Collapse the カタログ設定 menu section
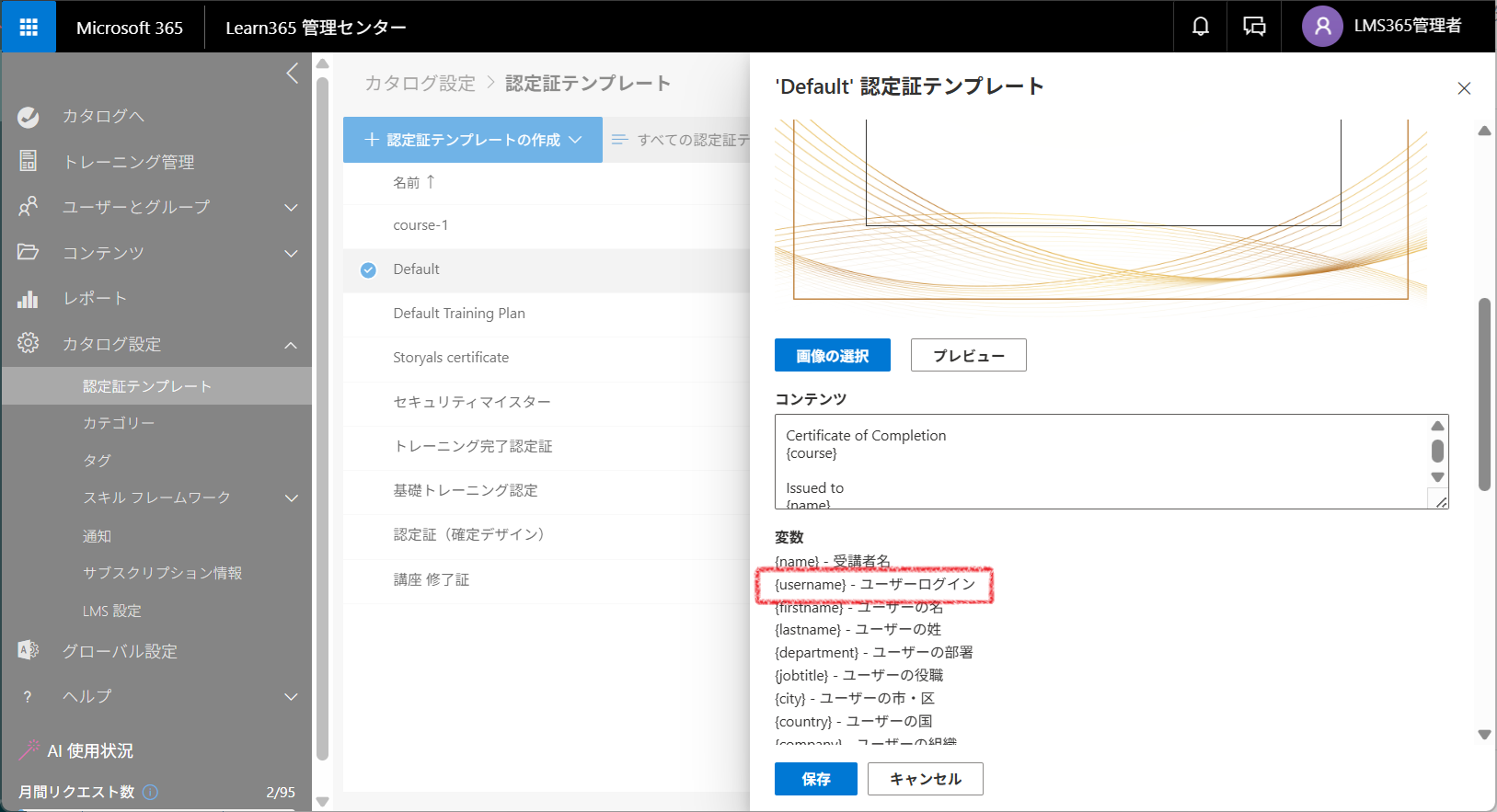Screen dimensions: 1497x812 pos(291,345)
